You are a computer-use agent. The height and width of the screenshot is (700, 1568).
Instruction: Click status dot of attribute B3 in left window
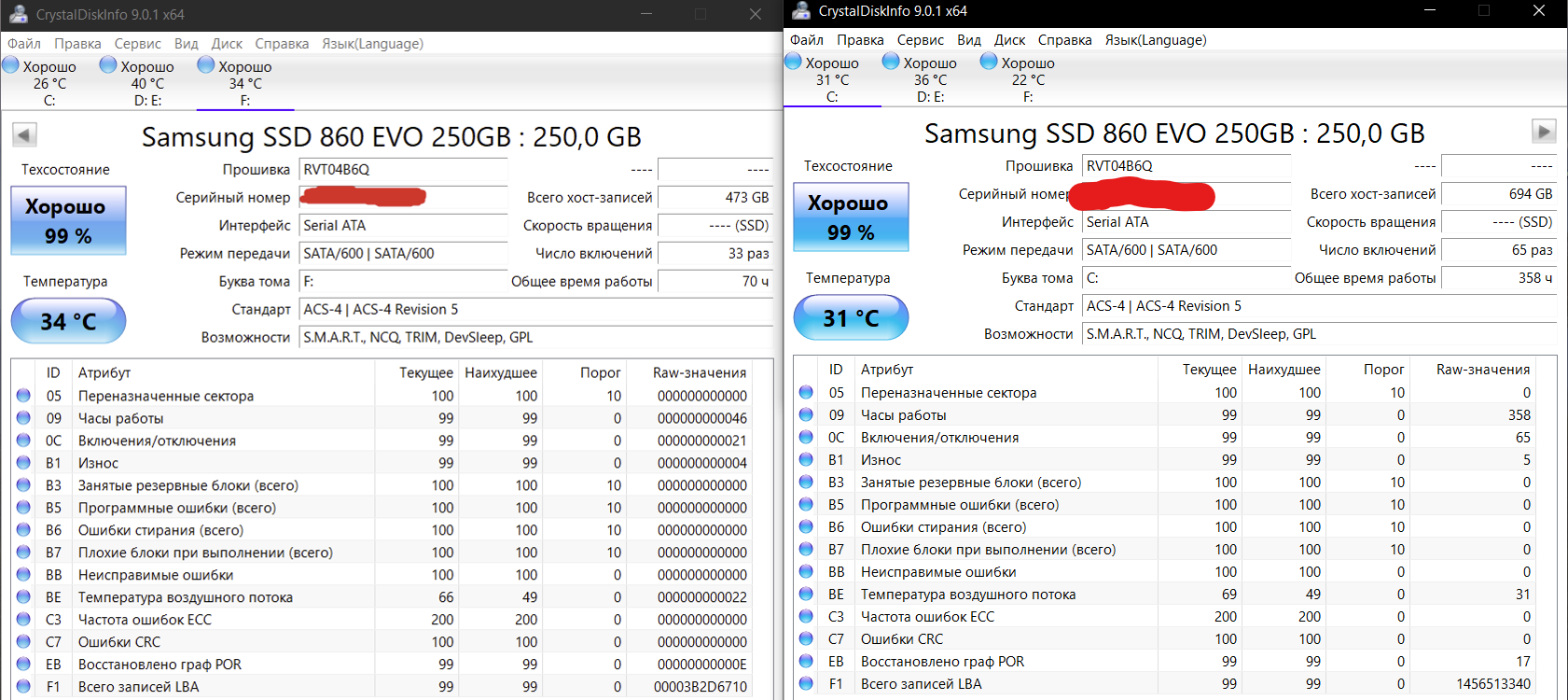pos(23,485)
